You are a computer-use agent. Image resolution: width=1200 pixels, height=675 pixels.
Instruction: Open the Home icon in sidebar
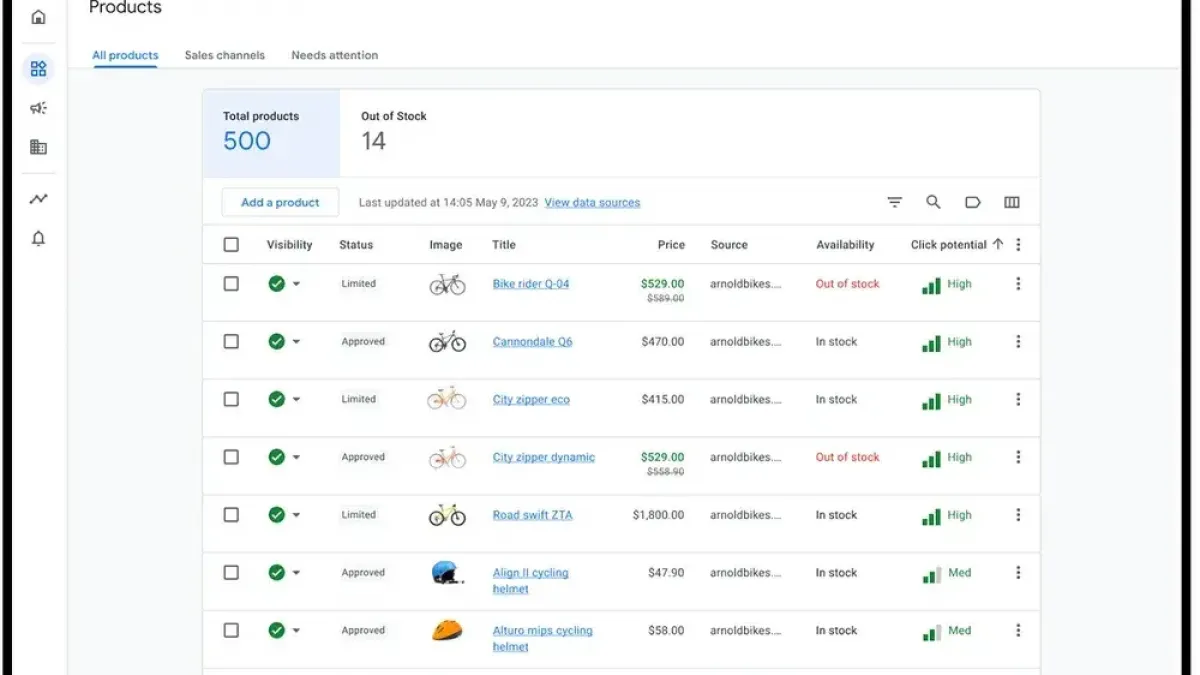pyautogui.click(x=38, y=17)
